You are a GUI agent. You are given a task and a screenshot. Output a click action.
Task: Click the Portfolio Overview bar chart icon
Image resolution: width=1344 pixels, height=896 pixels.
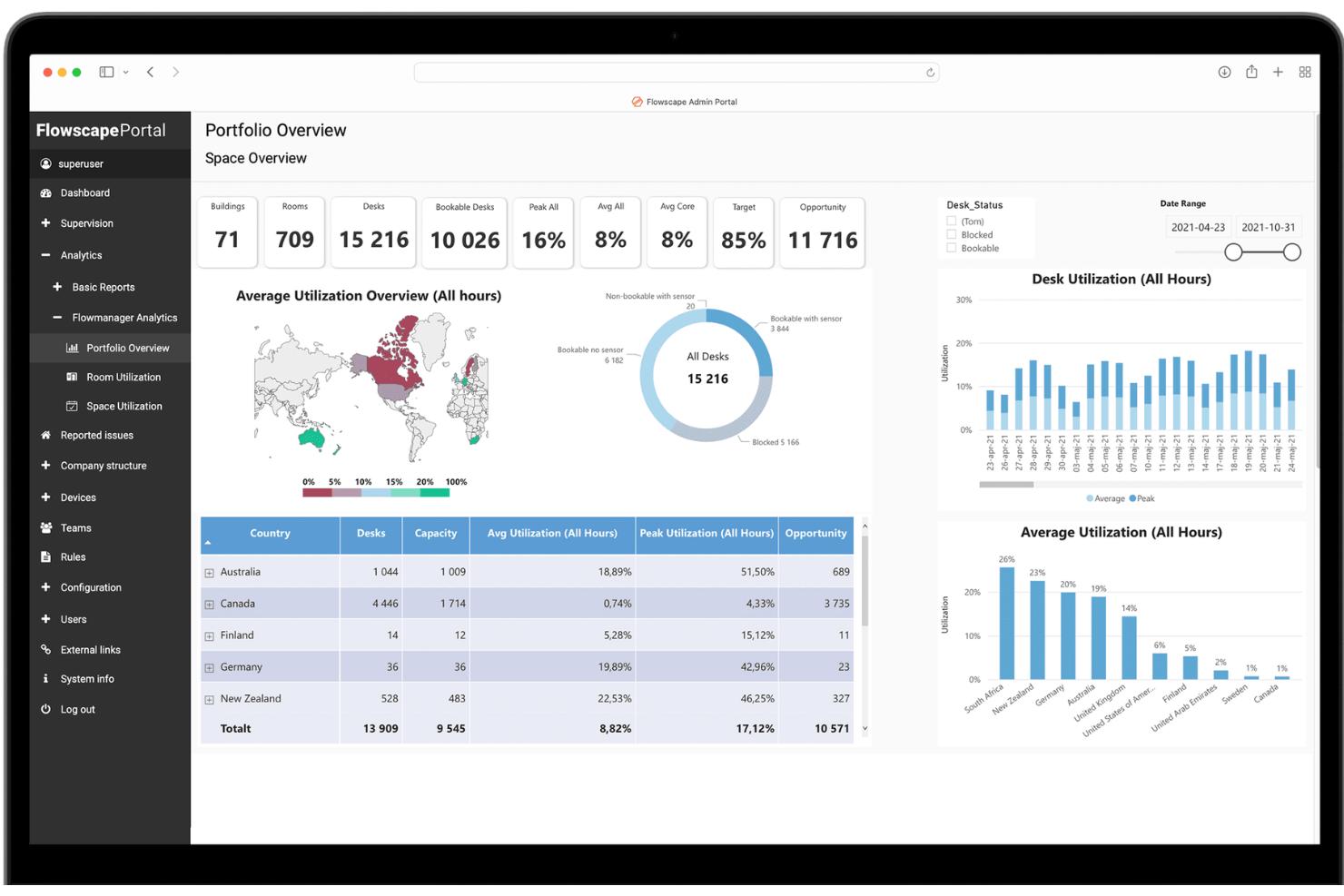[x=72, y=348]
